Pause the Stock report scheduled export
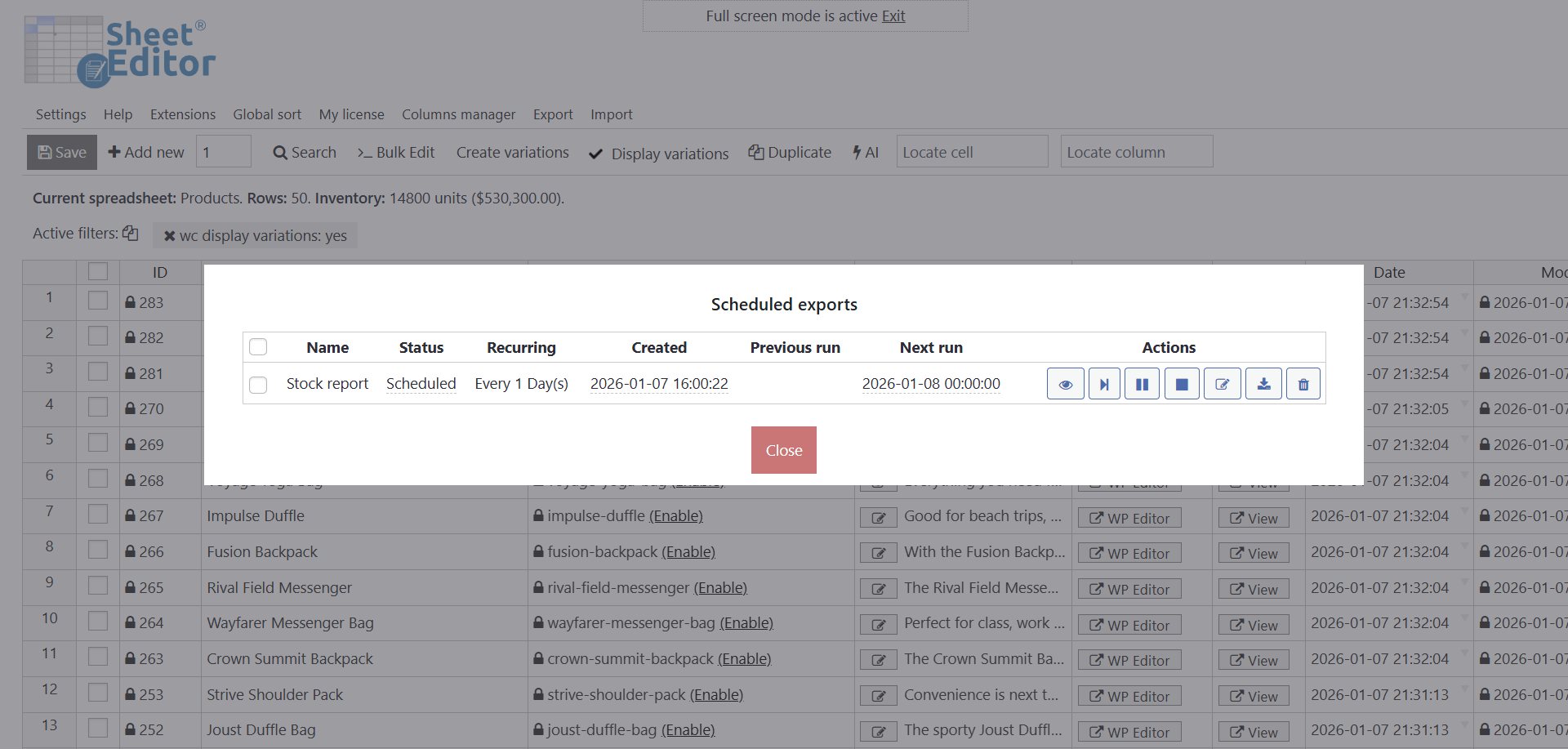1568x749 pixels. pos(1142,384)
